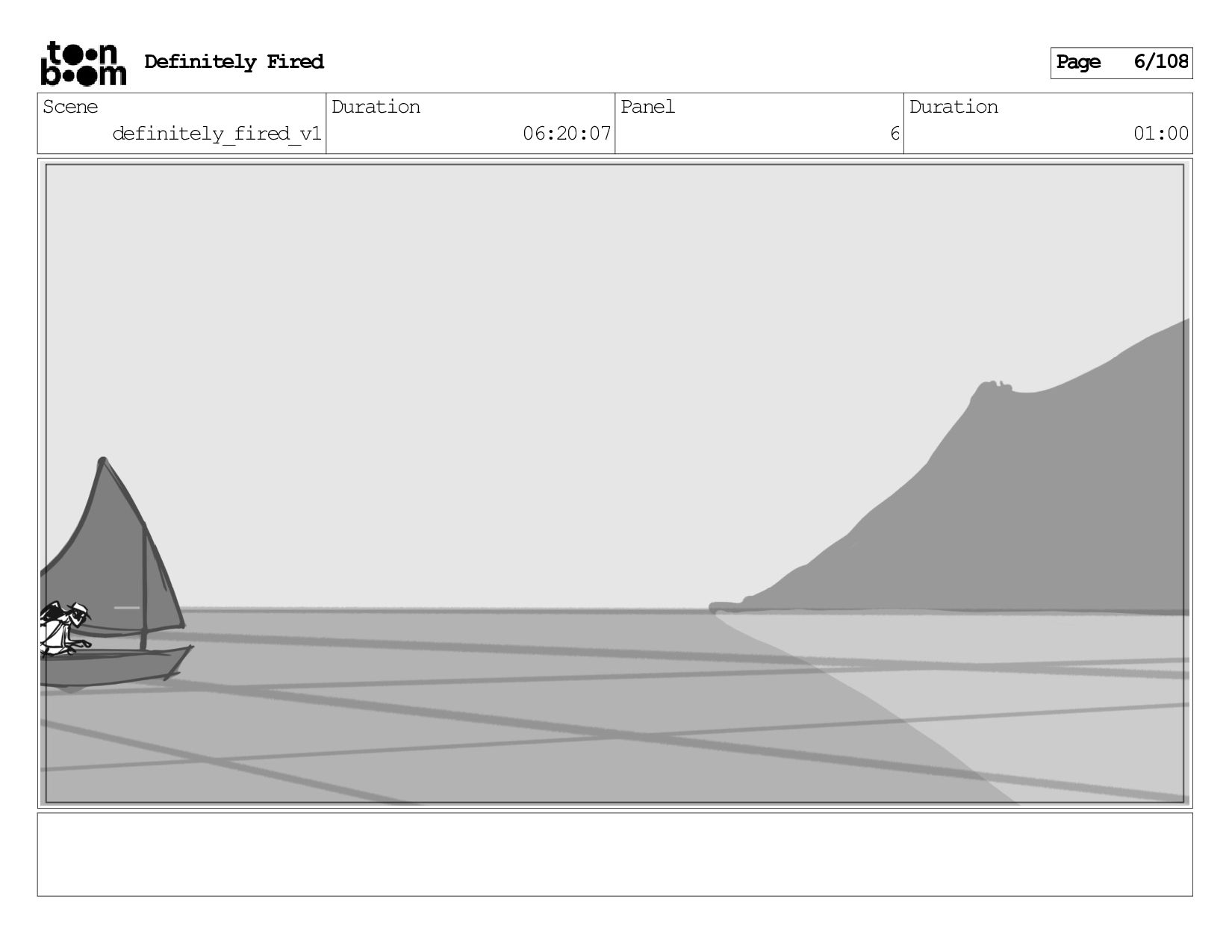Click the panel number '6'
This screenshot has height=952, width=1232.
click(895, 134)
